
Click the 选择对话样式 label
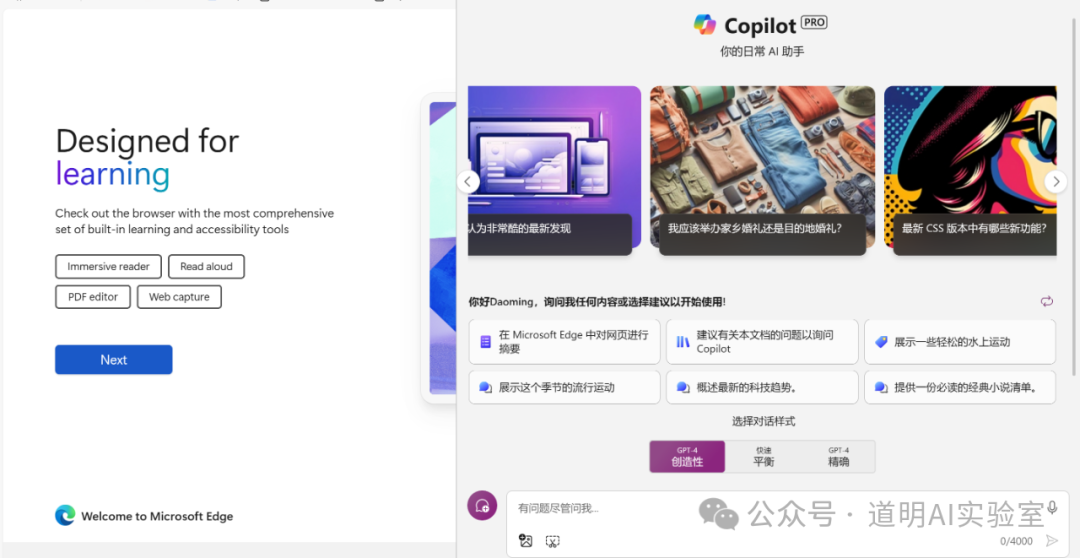pyautogui.click(x=763, y=421)
